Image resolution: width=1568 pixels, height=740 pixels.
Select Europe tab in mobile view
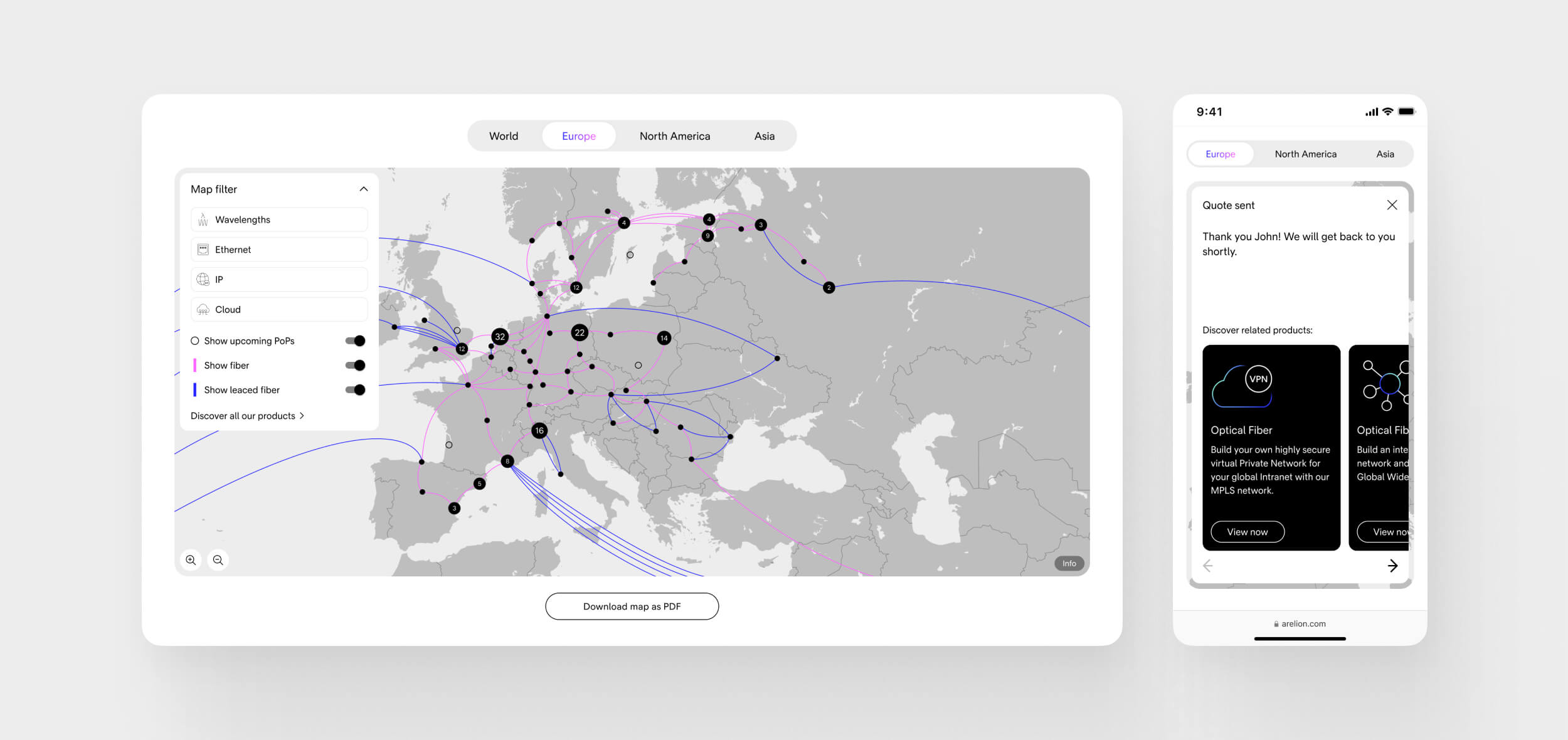pyautogui.click(x=1221, y=154)
